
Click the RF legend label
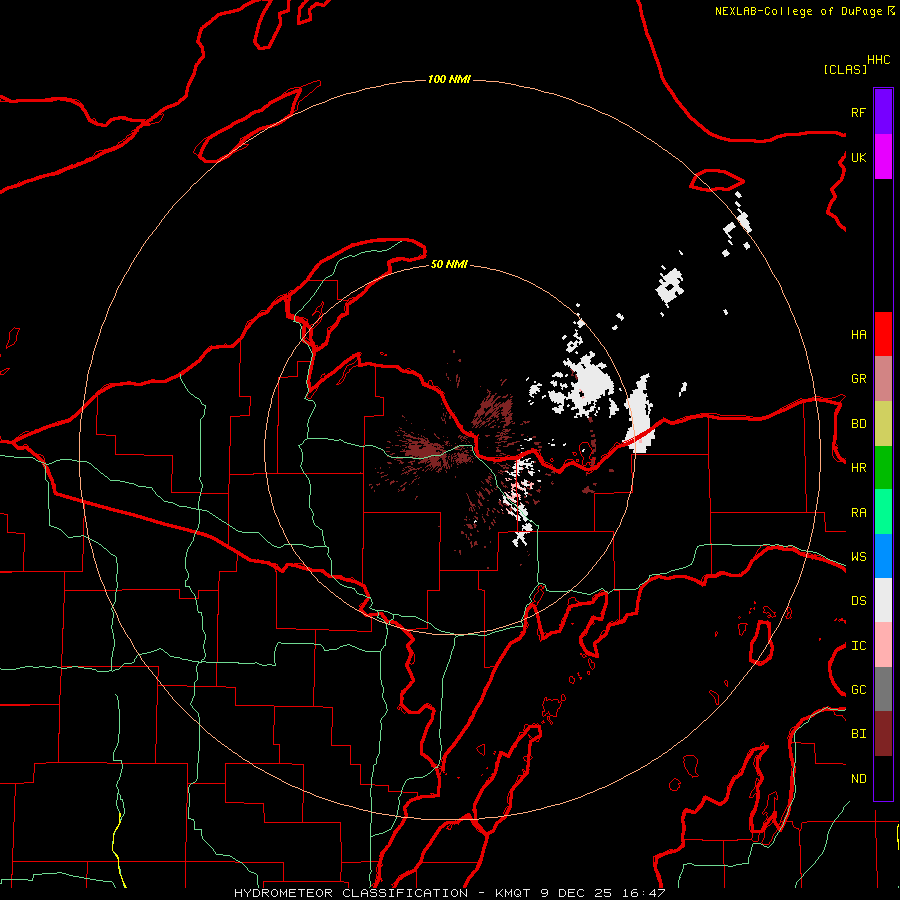pyautogui.click(x=859, y=112)
